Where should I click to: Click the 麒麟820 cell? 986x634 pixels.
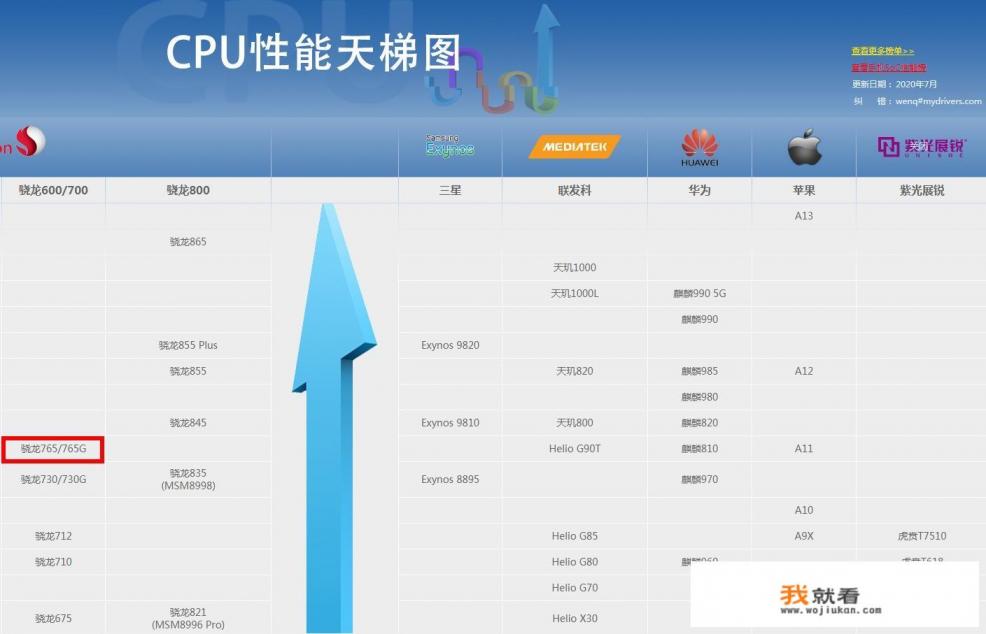tap(699, 423)
